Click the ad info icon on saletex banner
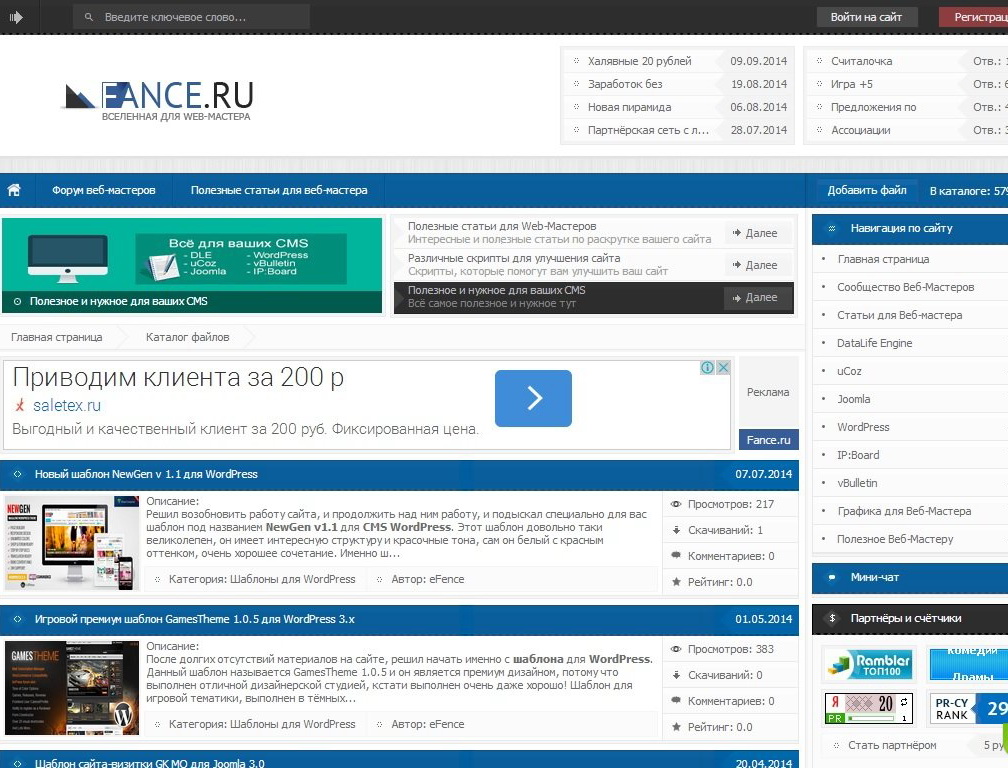This screenshot has width=1008, height=768. coord(707,367)
